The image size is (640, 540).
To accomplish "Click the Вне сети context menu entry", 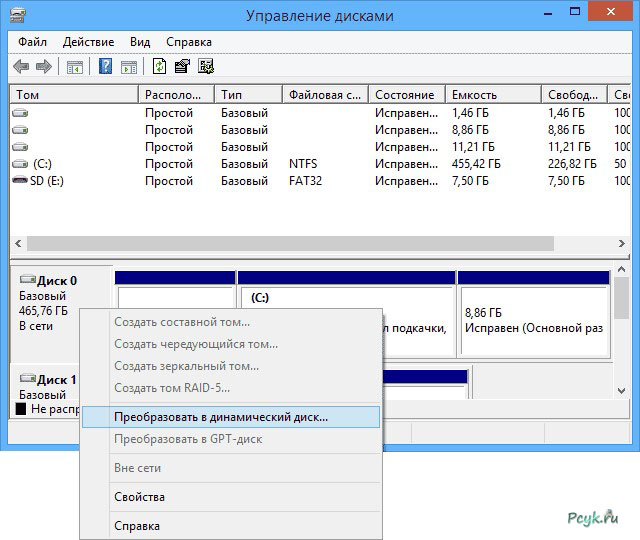I will pos(231,468).
